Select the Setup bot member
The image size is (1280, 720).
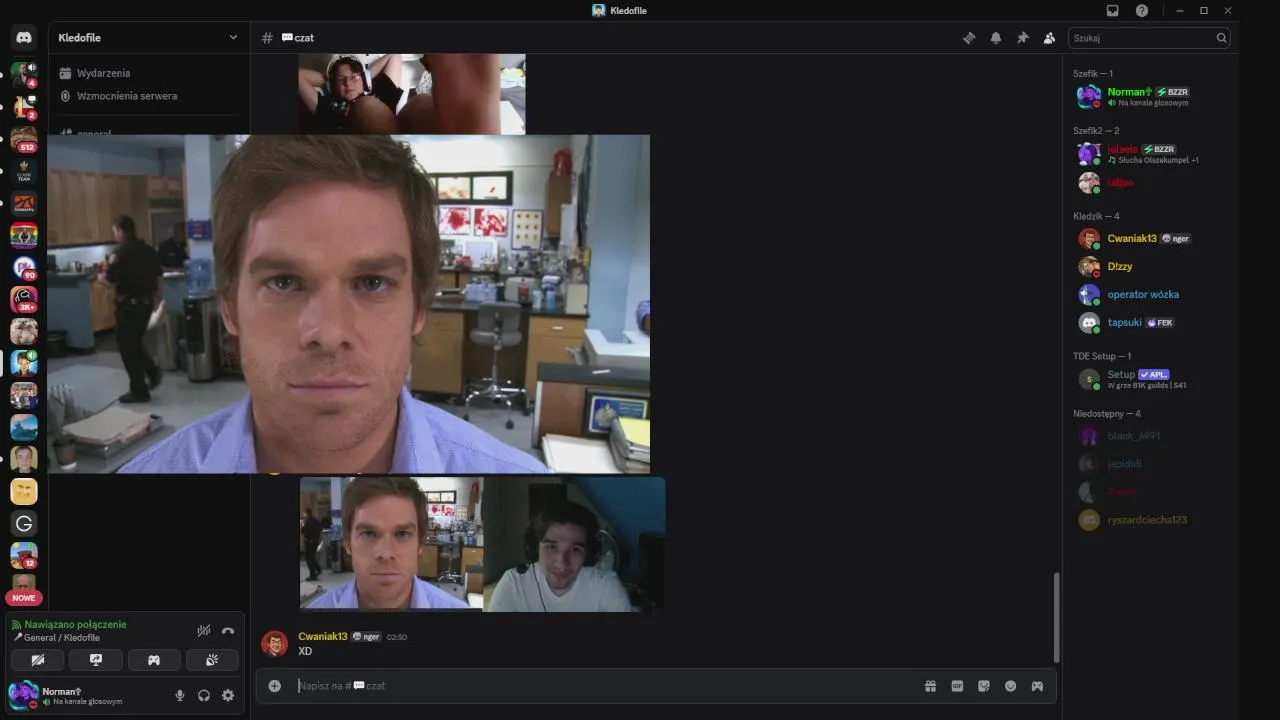click(1150, 379)
